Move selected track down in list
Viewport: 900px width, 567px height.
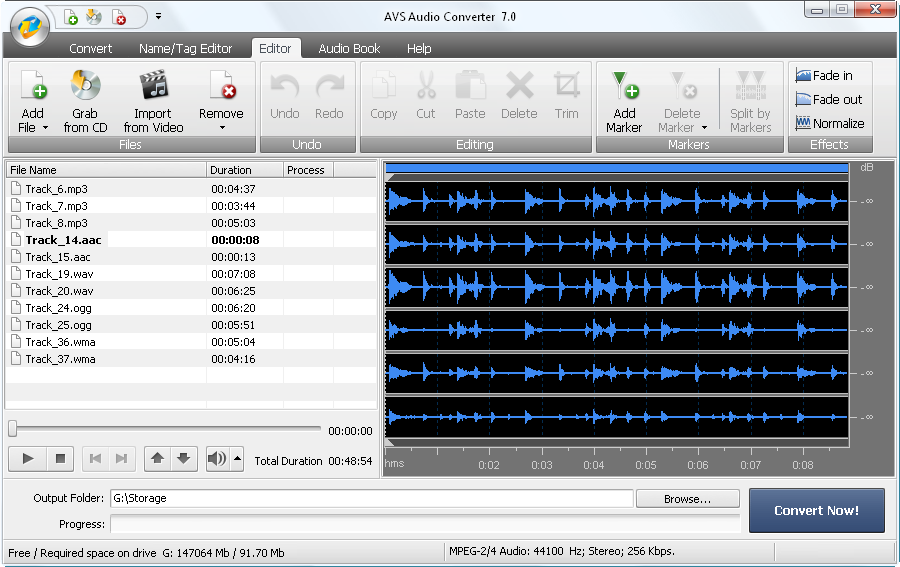point(183,459)
